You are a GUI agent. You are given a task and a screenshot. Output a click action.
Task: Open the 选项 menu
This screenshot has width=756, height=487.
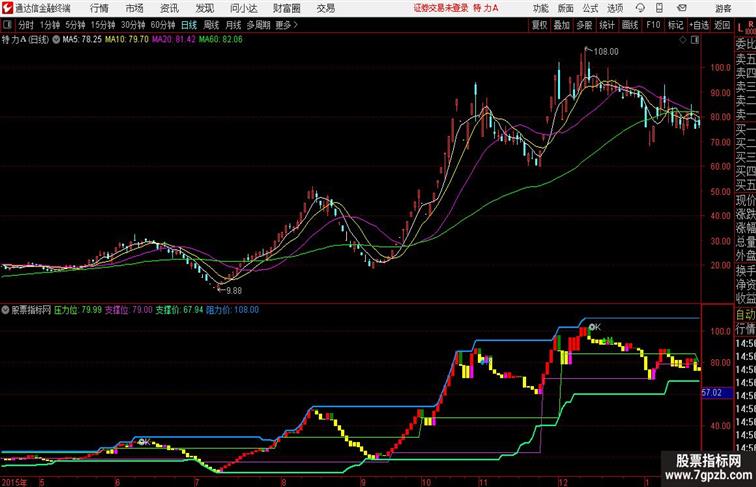615,8
